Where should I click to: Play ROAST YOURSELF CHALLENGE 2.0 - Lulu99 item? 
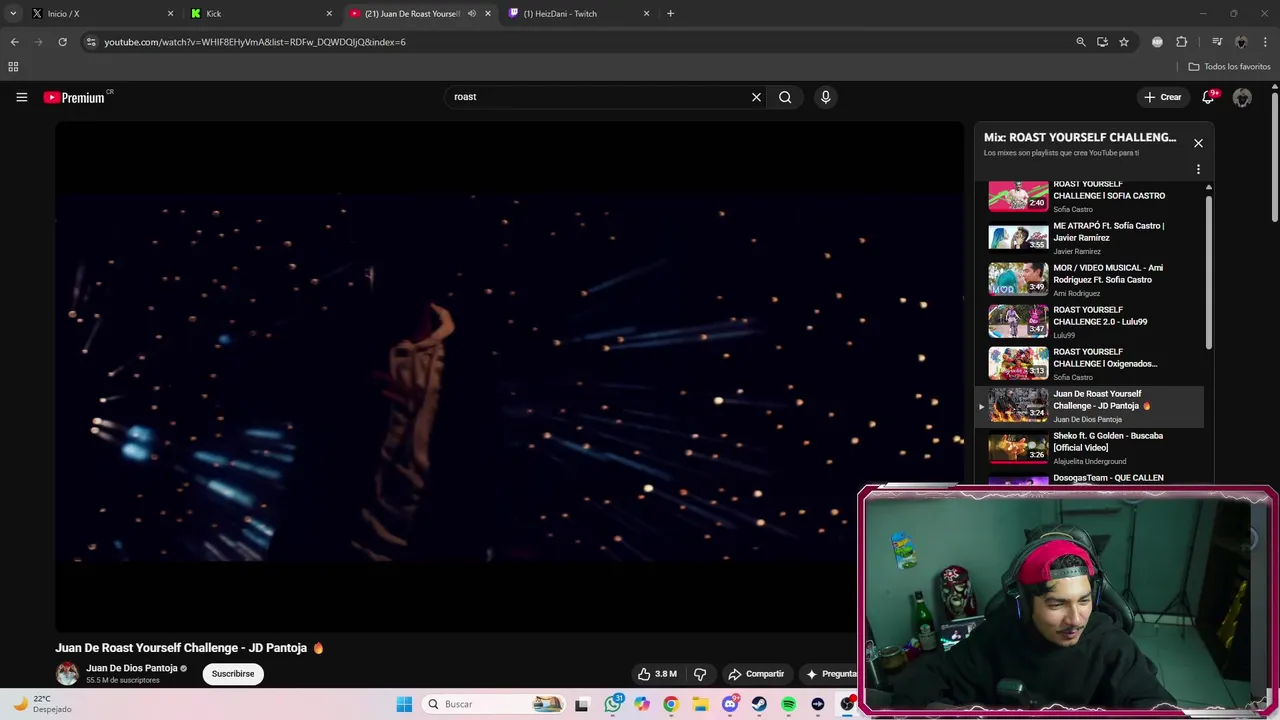[1090, 322]
